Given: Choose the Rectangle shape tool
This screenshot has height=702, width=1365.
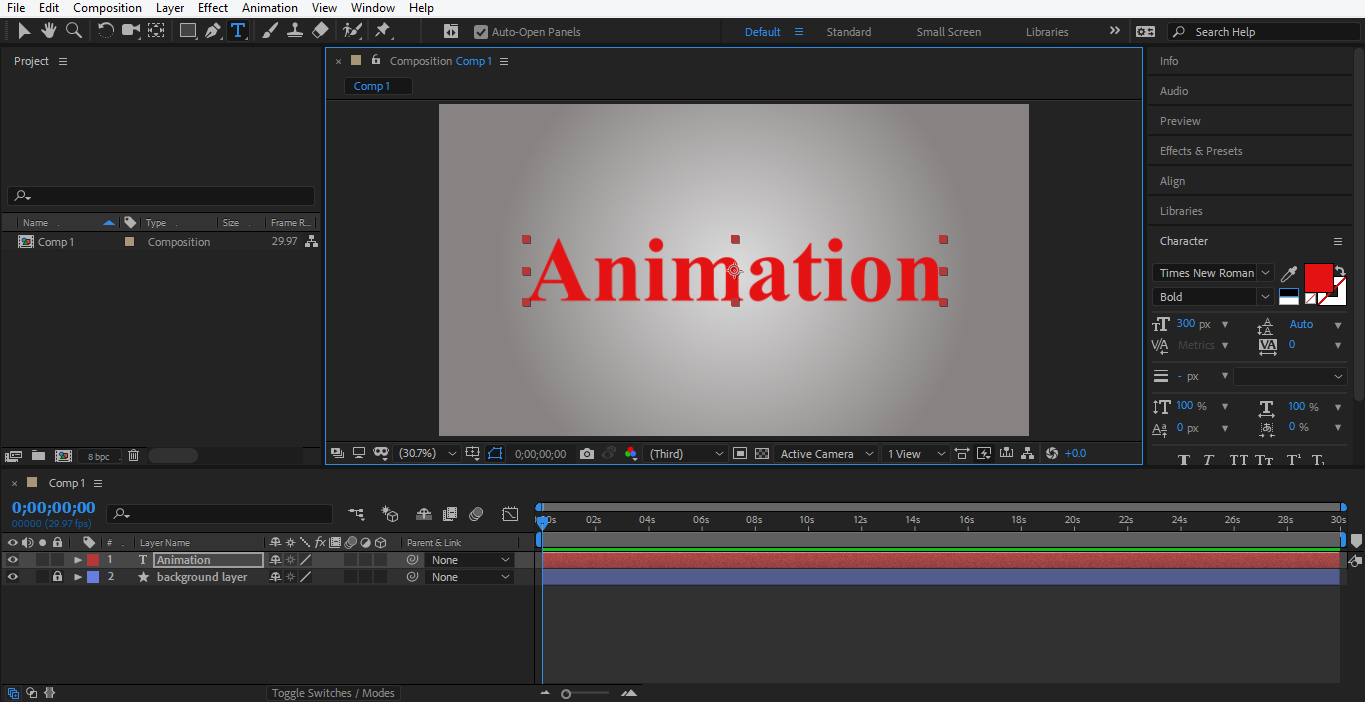Looking at the screenshot, I should [x=187, y=31].
